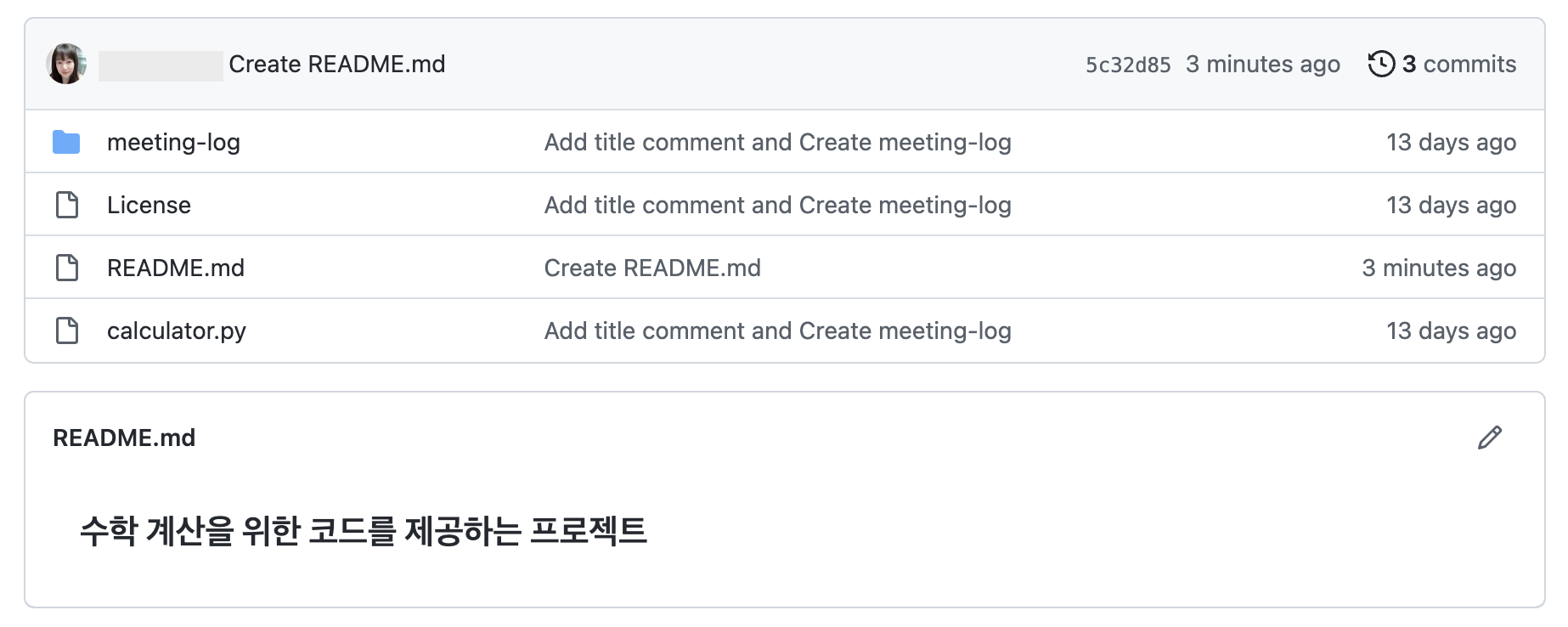The image size is (1568, 627).
Task: Open calculator.py row commit message link
Action: click(x=777, y=330)
